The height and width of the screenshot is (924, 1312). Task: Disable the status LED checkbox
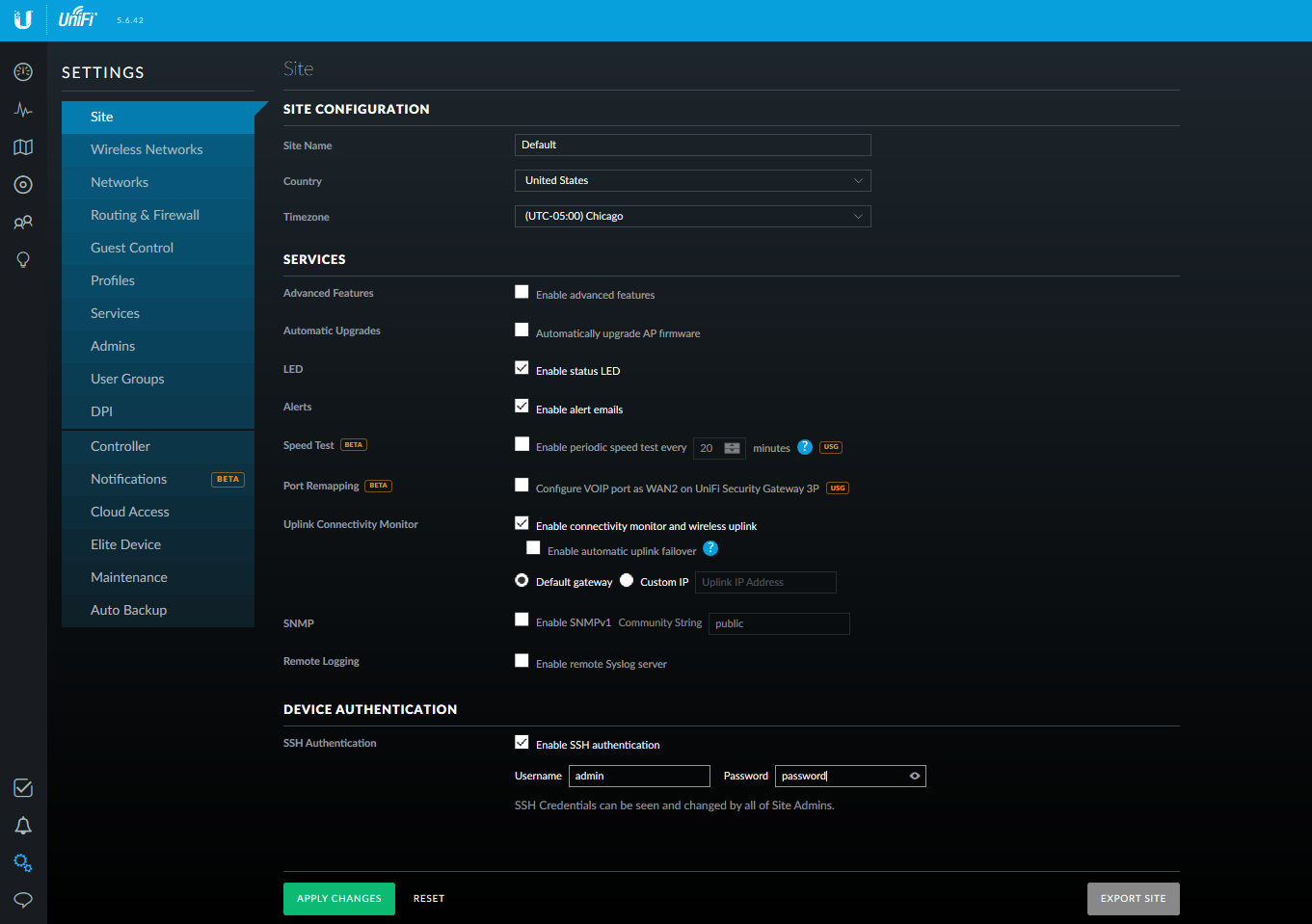pyautogui.click(x=522, y=368)
